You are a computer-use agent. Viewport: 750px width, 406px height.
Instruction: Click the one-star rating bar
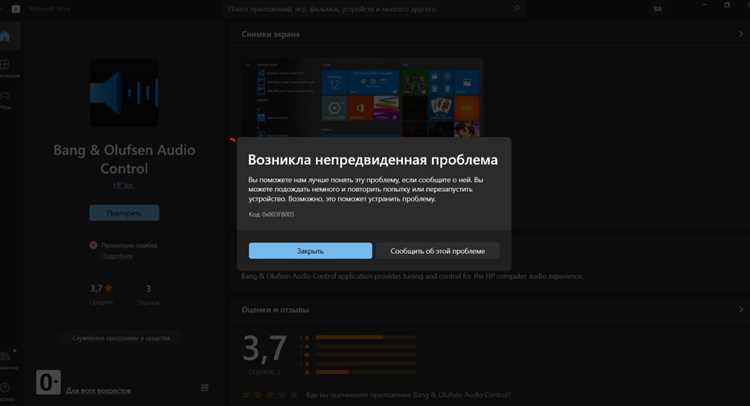[365, 372]
